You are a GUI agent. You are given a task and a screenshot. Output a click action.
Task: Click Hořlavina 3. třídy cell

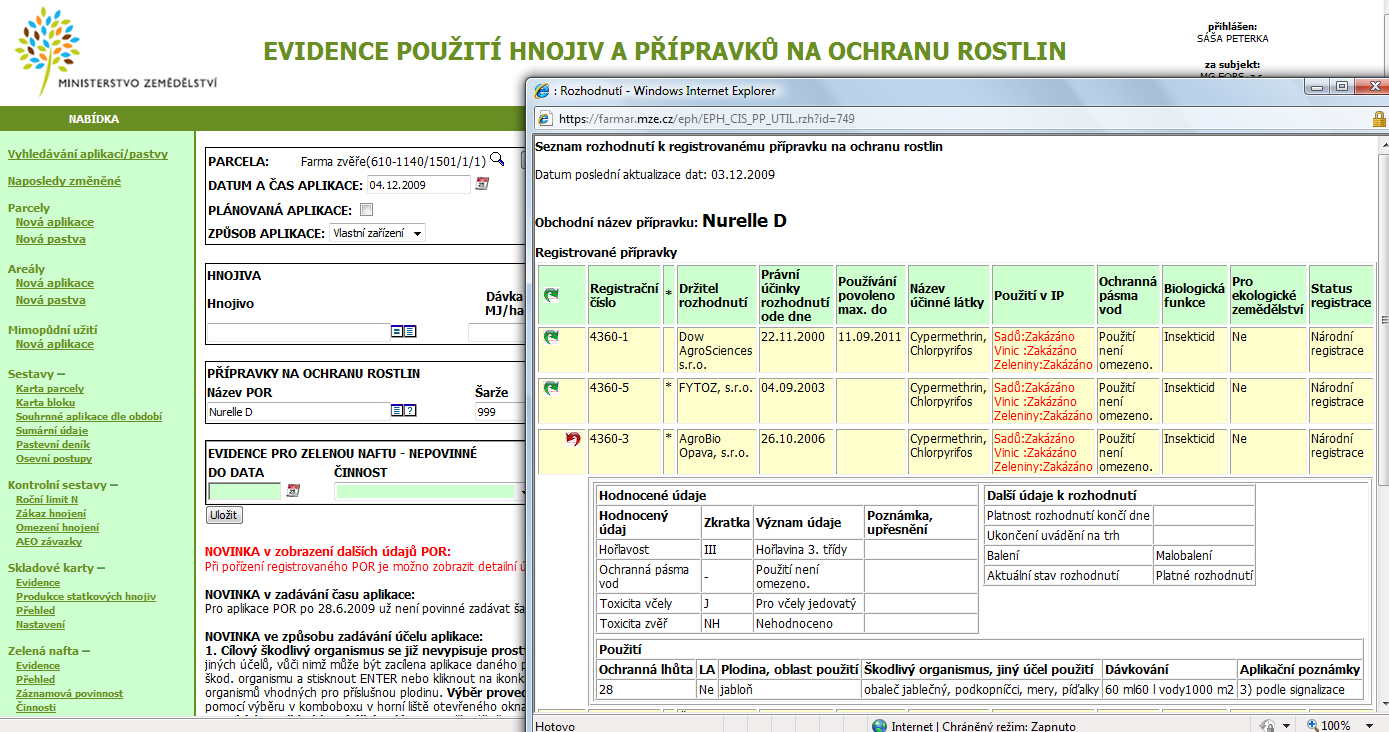point(808,550)
